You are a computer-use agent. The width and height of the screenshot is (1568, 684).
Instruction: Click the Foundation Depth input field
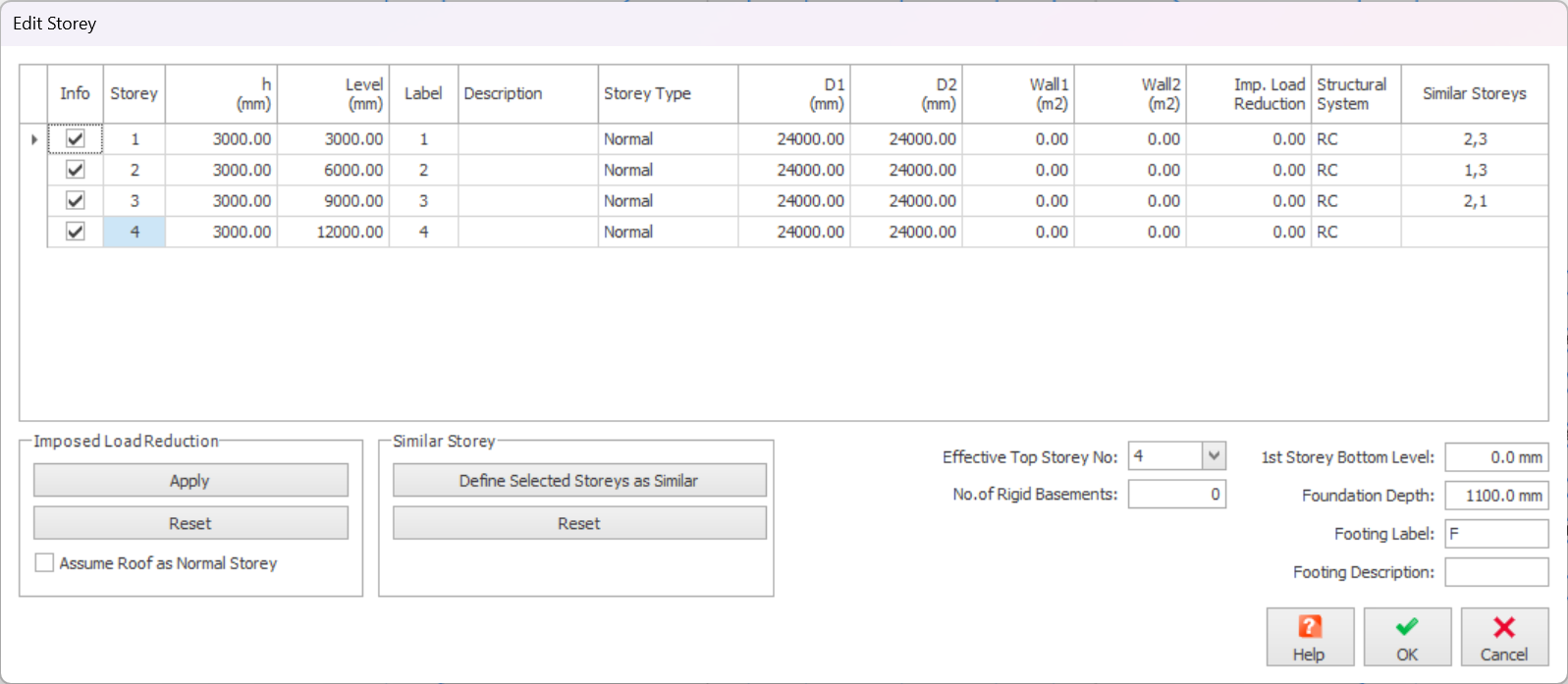(x=1495, y=496)
